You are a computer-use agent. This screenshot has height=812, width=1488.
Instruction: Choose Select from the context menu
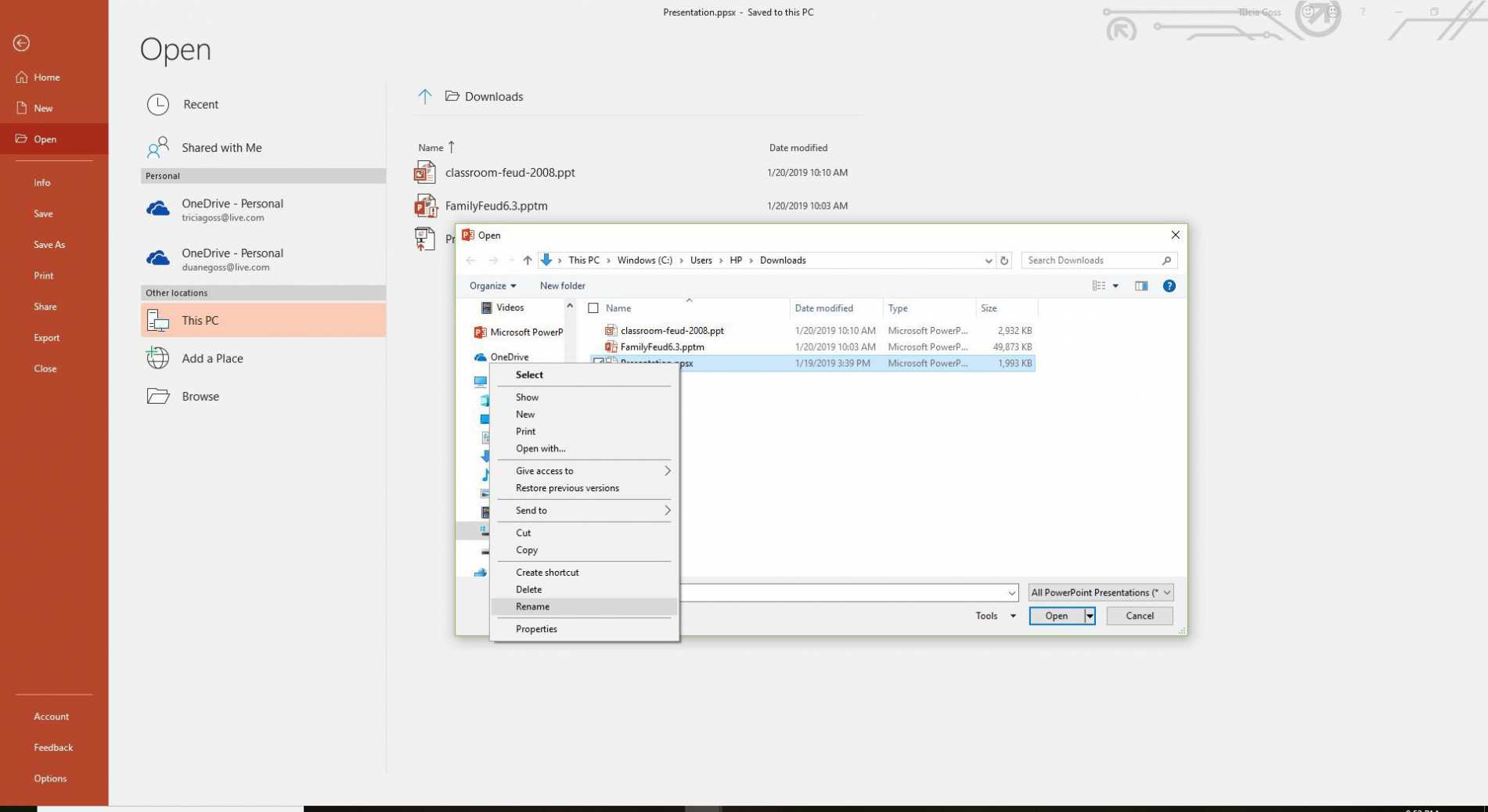[x=584, y=375]
